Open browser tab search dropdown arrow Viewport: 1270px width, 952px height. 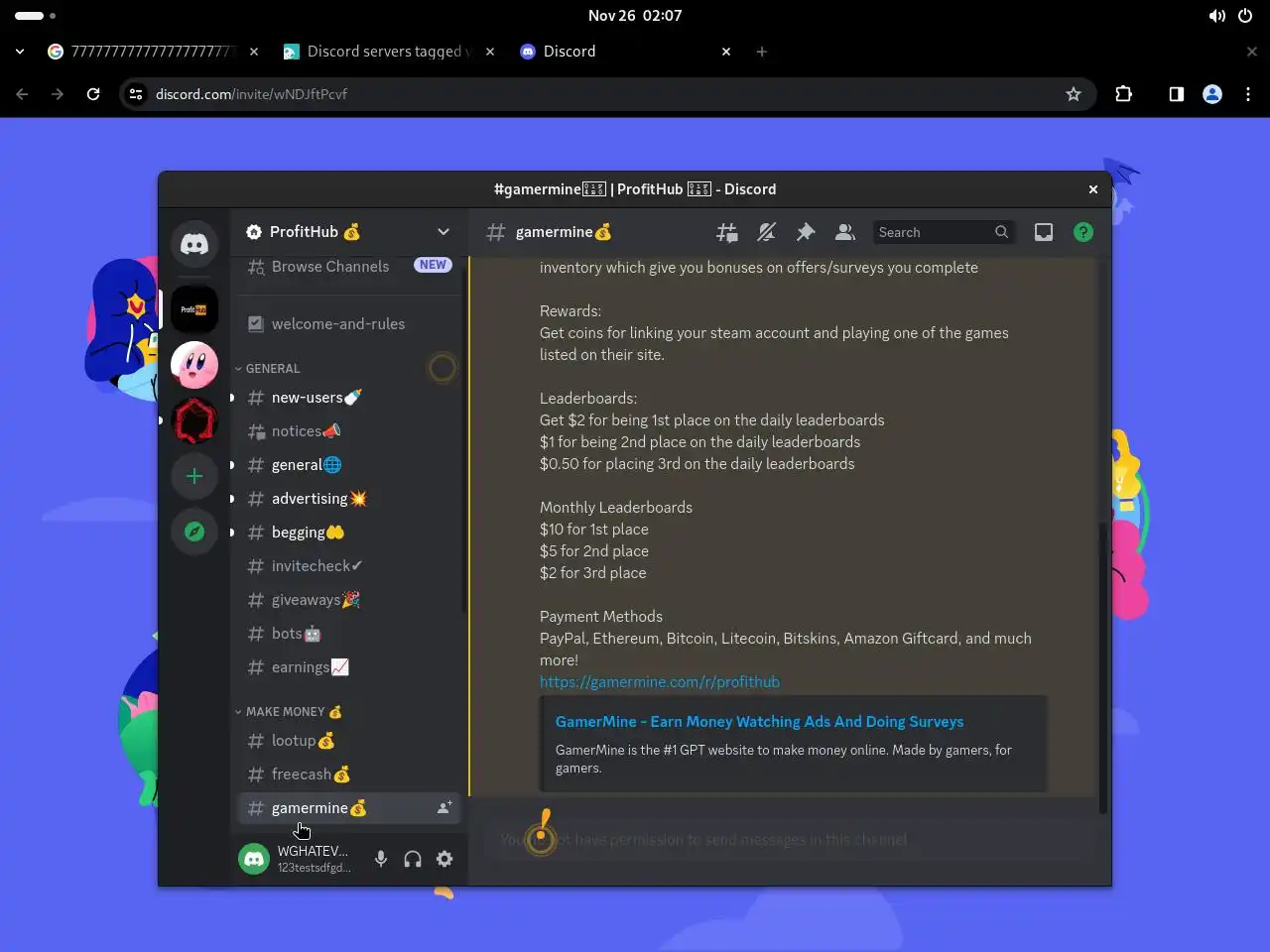[x=20, y=52]
